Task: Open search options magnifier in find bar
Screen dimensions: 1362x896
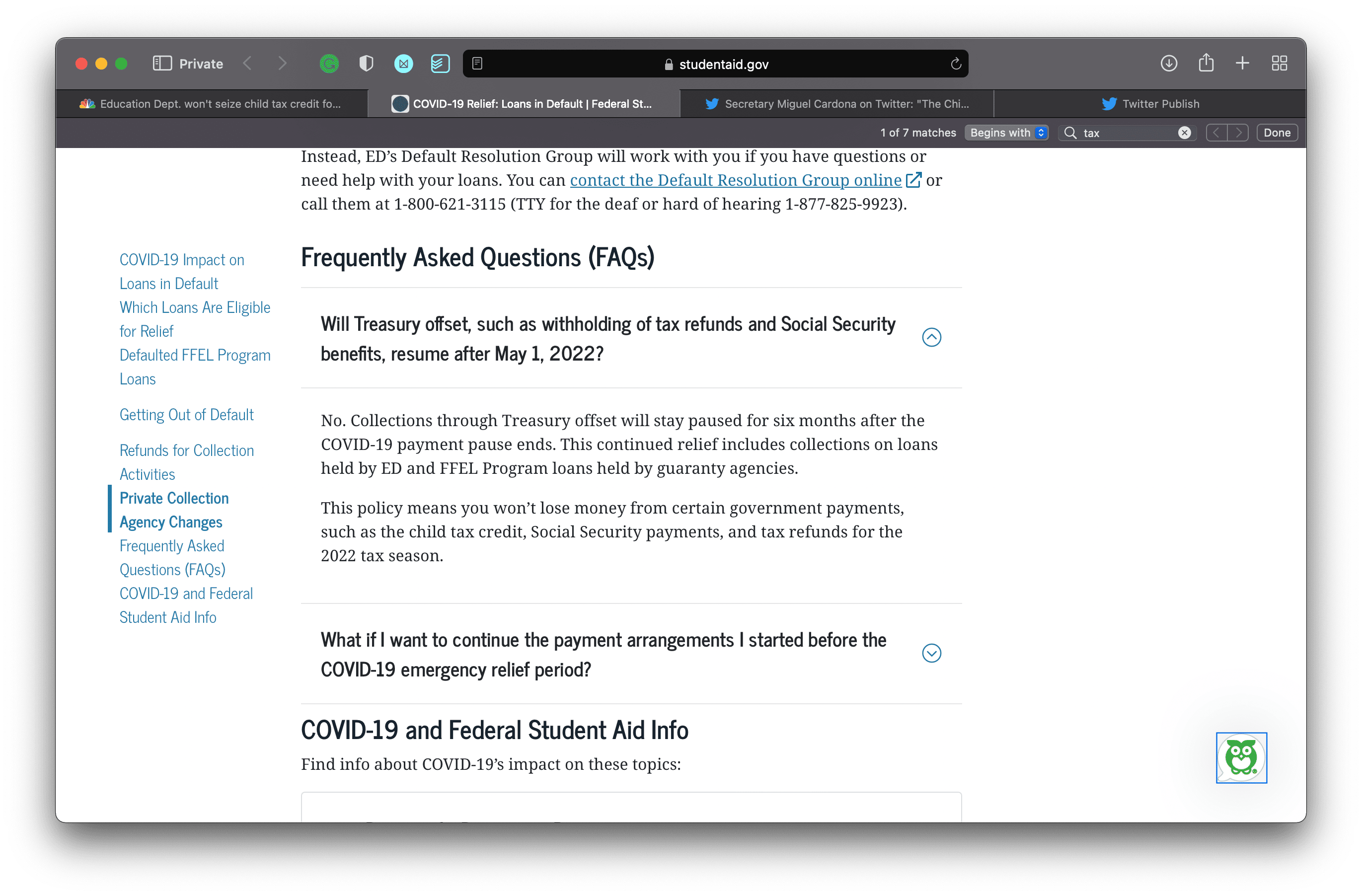Action: (x=1070, y=133)
